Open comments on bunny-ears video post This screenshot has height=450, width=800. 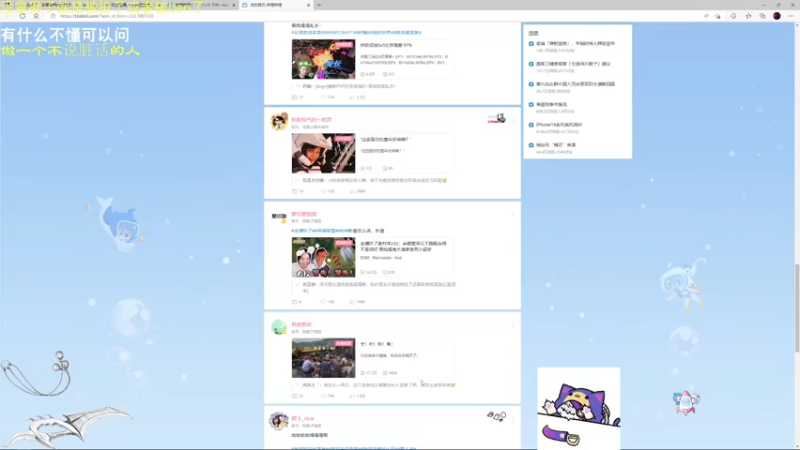[328, 302]
